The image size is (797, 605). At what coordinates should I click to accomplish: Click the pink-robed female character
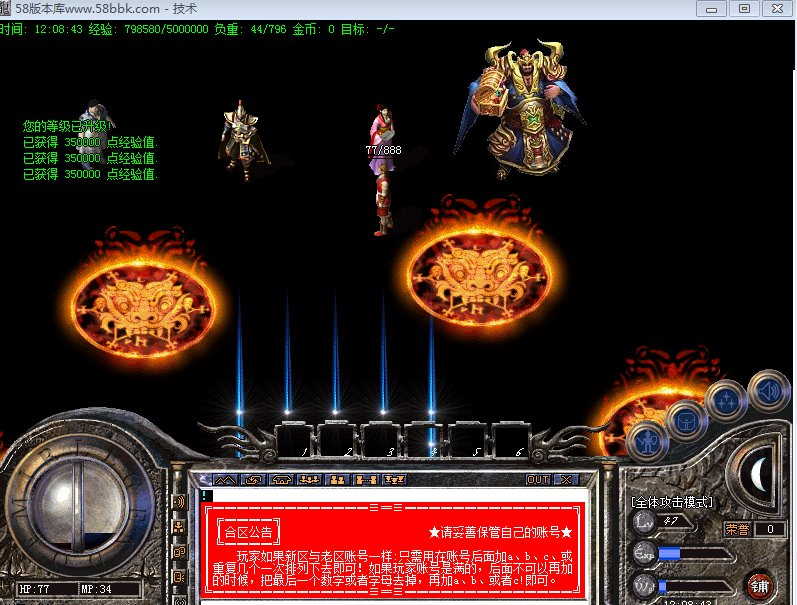383,137
